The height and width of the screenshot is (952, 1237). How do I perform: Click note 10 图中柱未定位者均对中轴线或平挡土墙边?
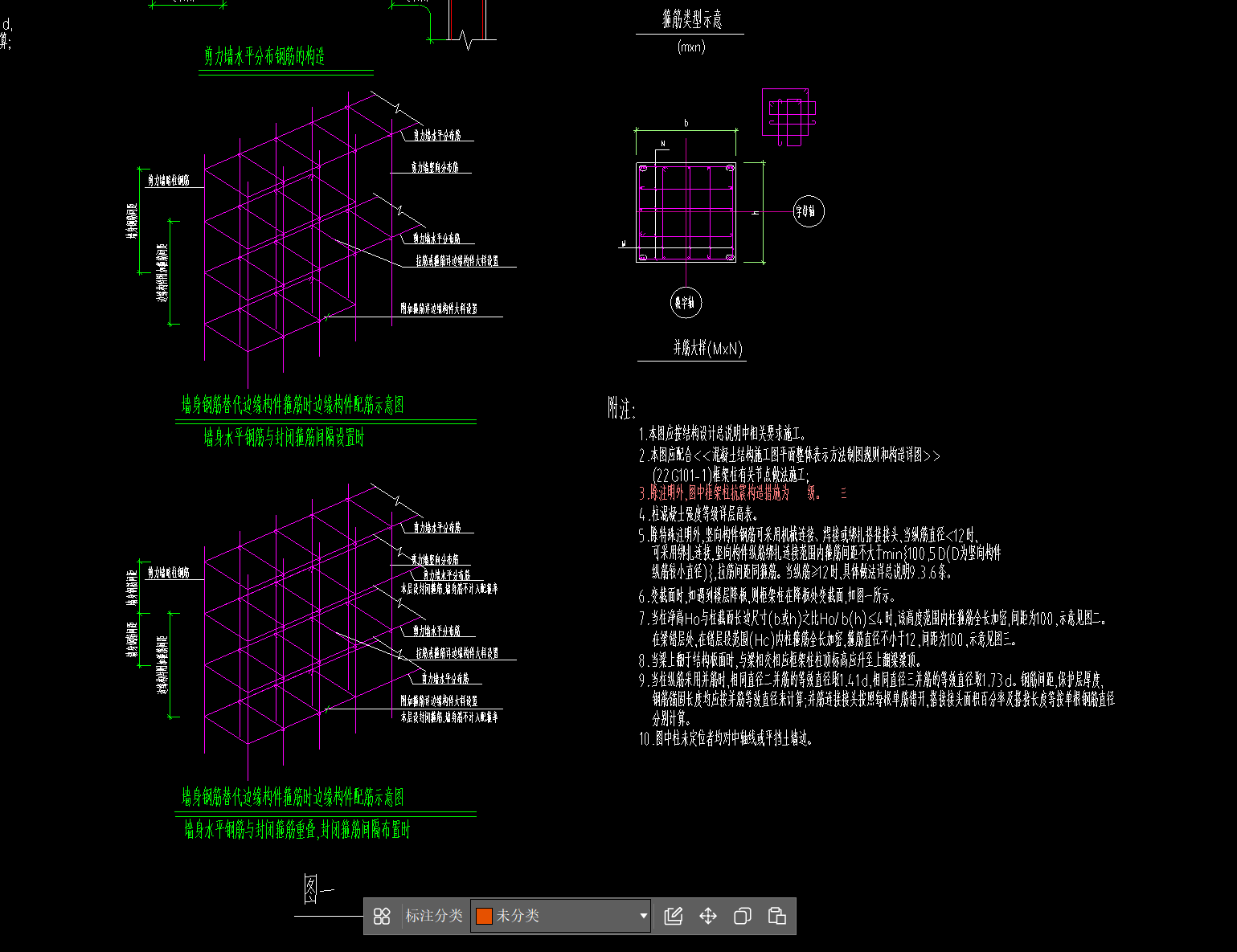(x=727, y=739)
